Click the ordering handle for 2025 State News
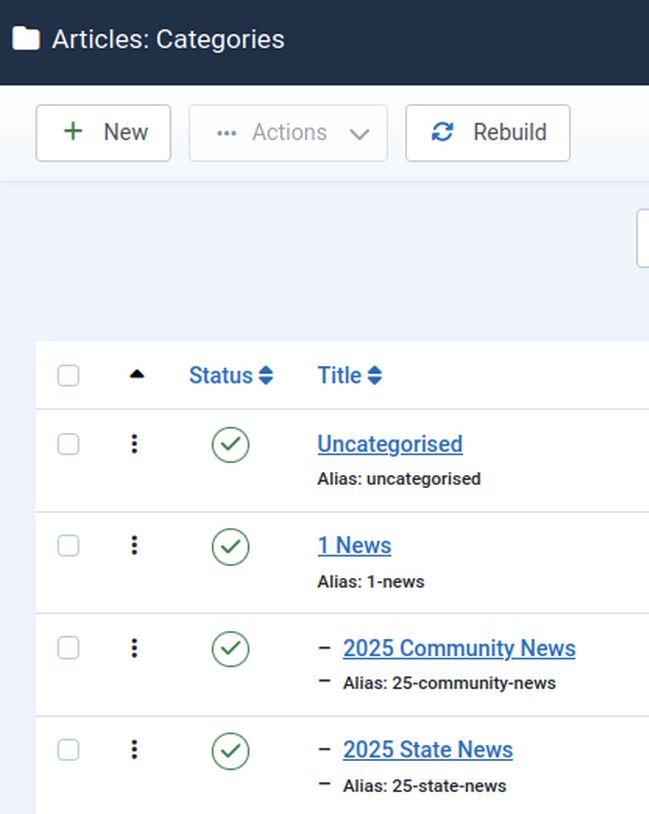The width and height of the screenshot is (649, 814). click(x=135, y=750)
